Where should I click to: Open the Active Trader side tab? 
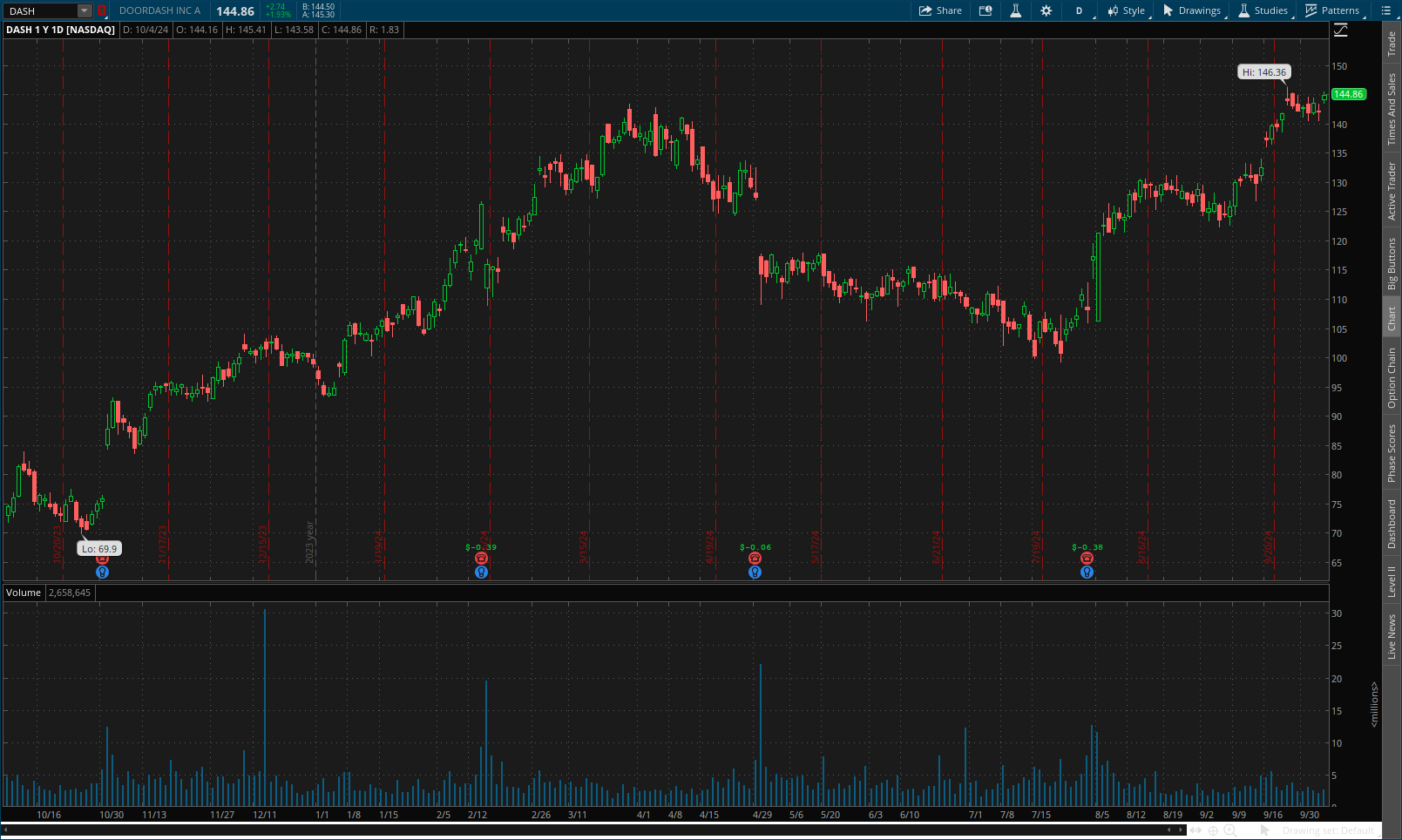point(1392,191)
